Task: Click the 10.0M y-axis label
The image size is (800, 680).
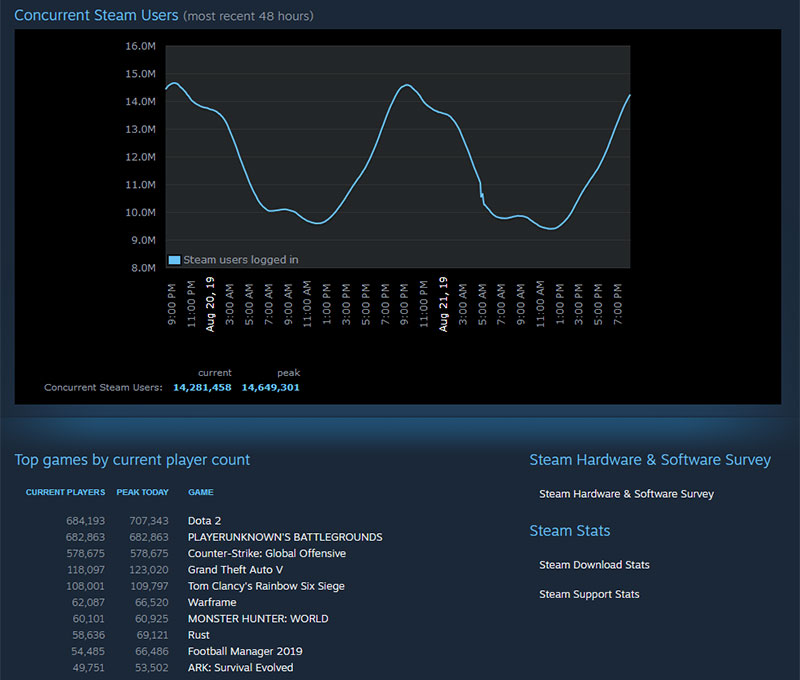Action: click(140, 213)
